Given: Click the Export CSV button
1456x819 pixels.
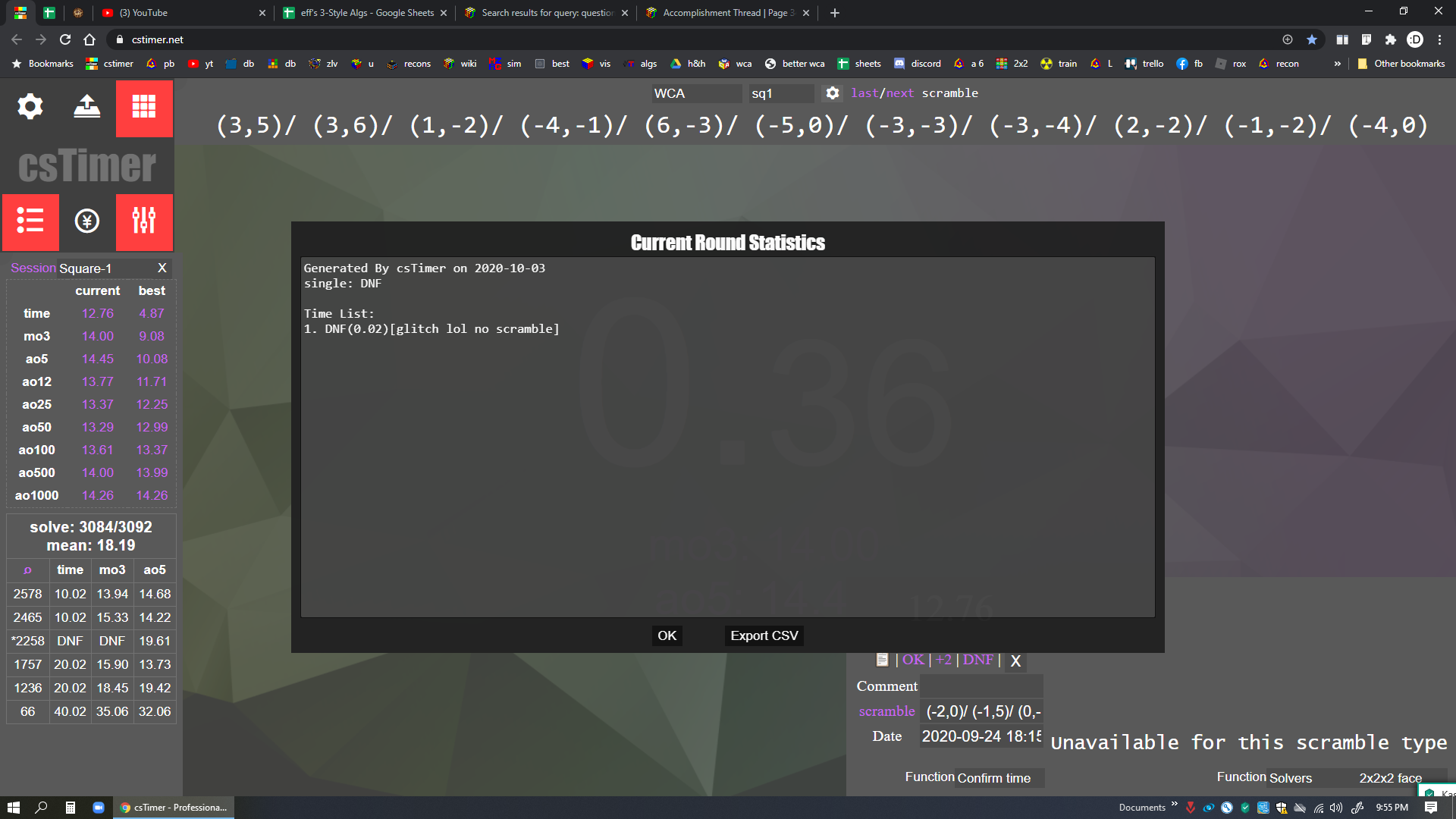Looking at the screenshot, I should [x=764, y=635].
